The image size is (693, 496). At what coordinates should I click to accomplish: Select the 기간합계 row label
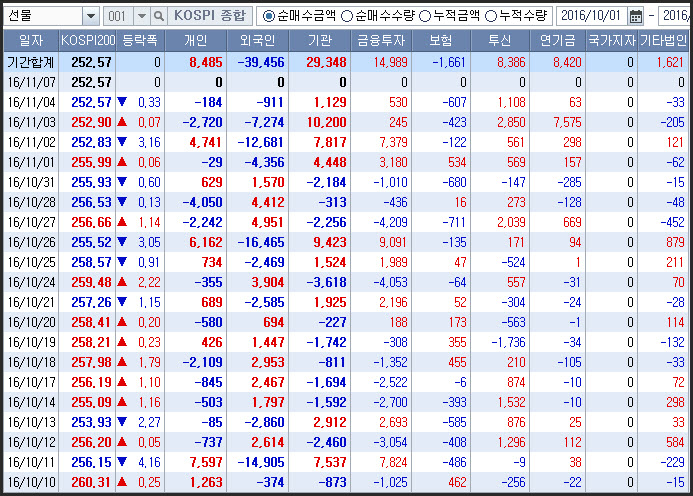(x=31, y=62)
